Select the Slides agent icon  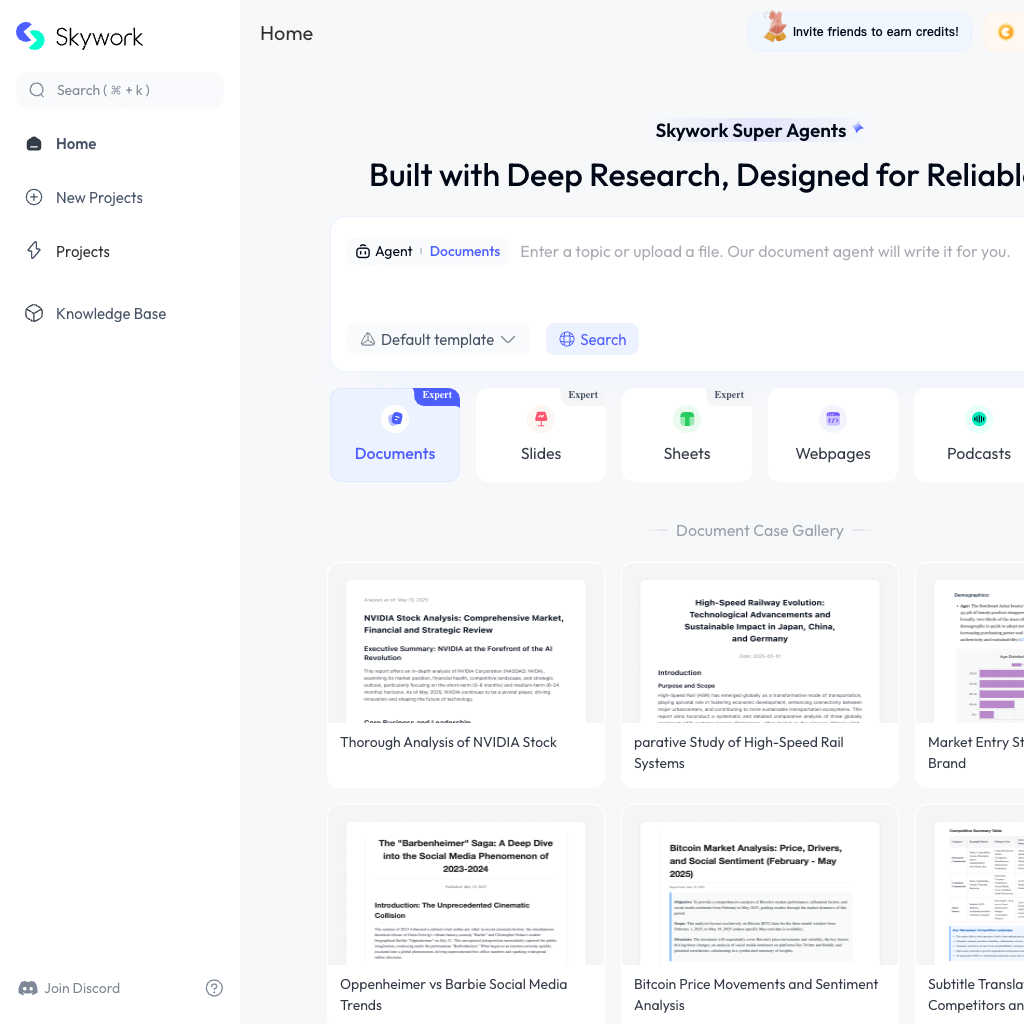click(541, 419)
